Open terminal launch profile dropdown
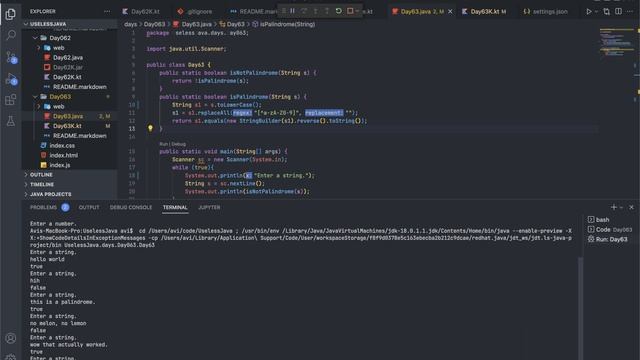The width and height of the screenshot is (640, 360). click(x=621, y=208)
